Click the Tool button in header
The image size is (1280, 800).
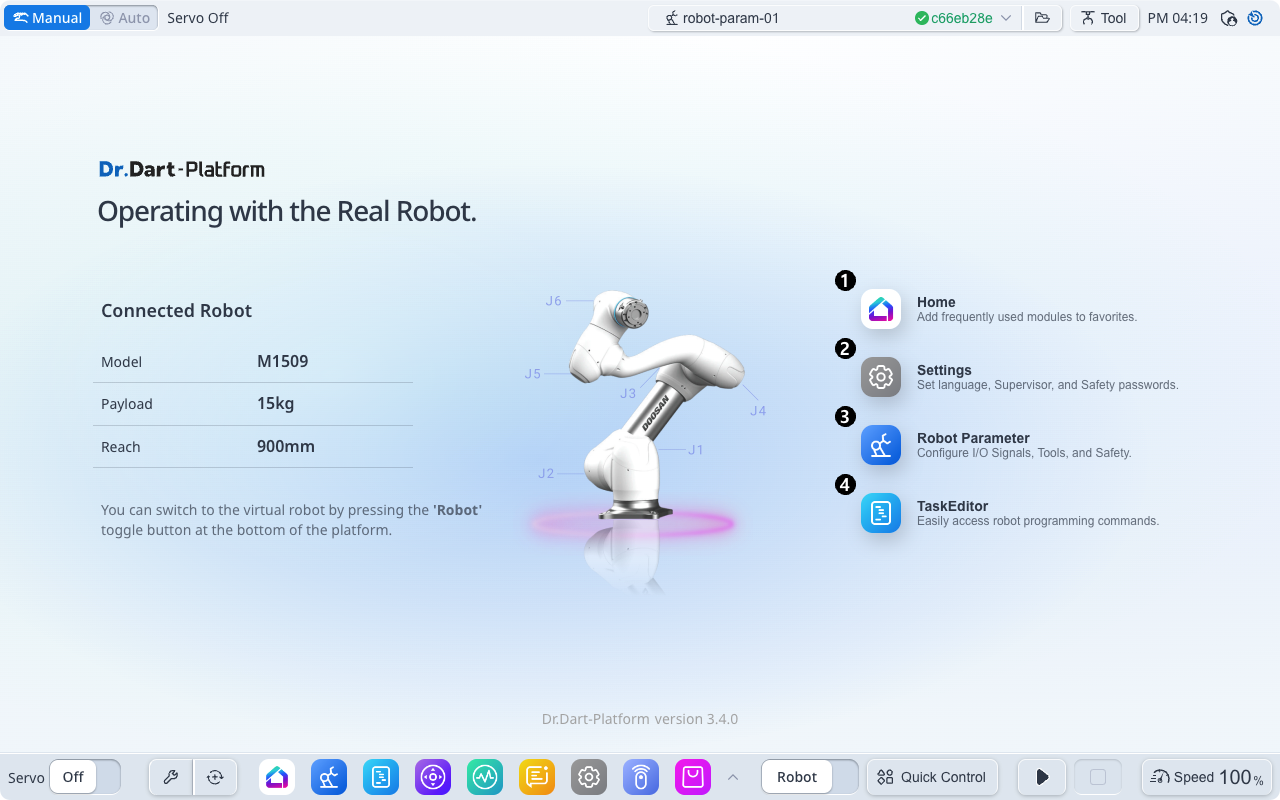pos(1104,18)
